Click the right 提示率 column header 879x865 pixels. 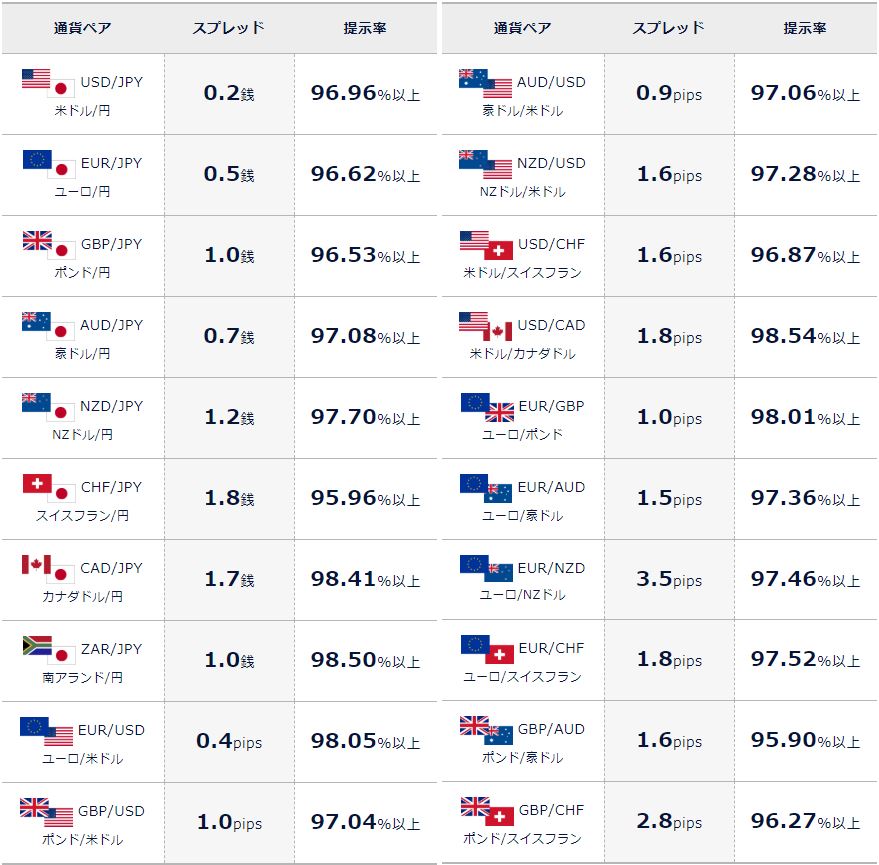pyautogui.click(x=805, y=28)
